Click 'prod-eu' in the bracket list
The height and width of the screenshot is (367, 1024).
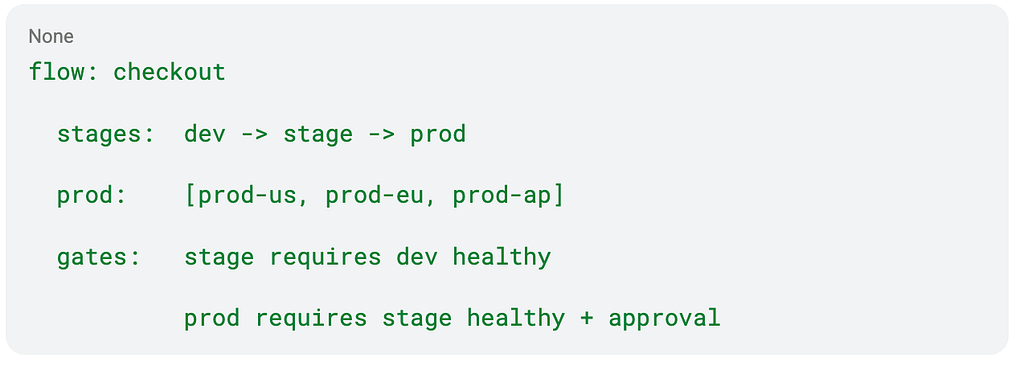tap(374, 195)
